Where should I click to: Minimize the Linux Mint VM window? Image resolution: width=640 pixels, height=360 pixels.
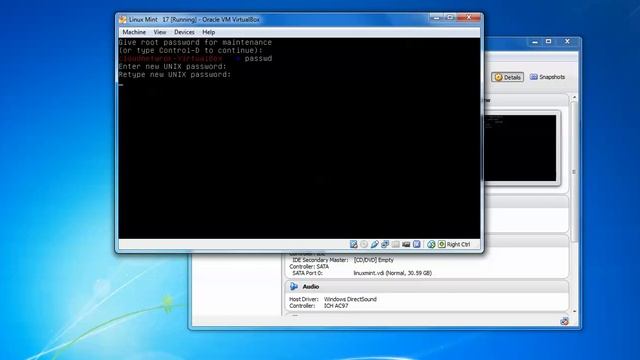point(436,18)
